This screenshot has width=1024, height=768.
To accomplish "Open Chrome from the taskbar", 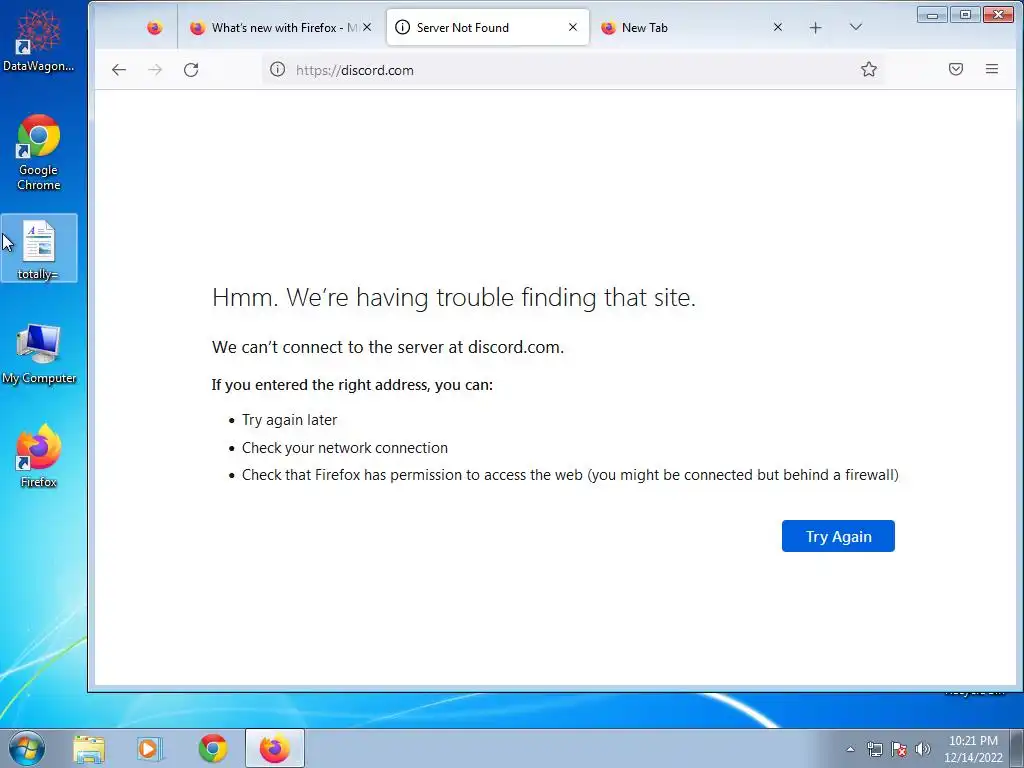I will pyautogui.click(x=213, y=749).
